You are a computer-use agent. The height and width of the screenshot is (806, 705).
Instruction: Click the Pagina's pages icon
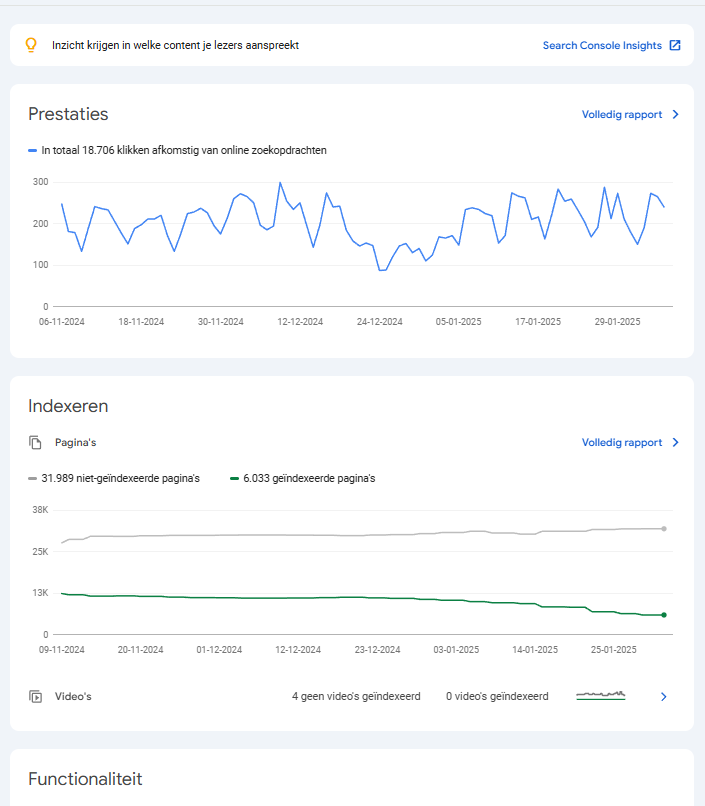pyautogui.click(x=35, y=442)
